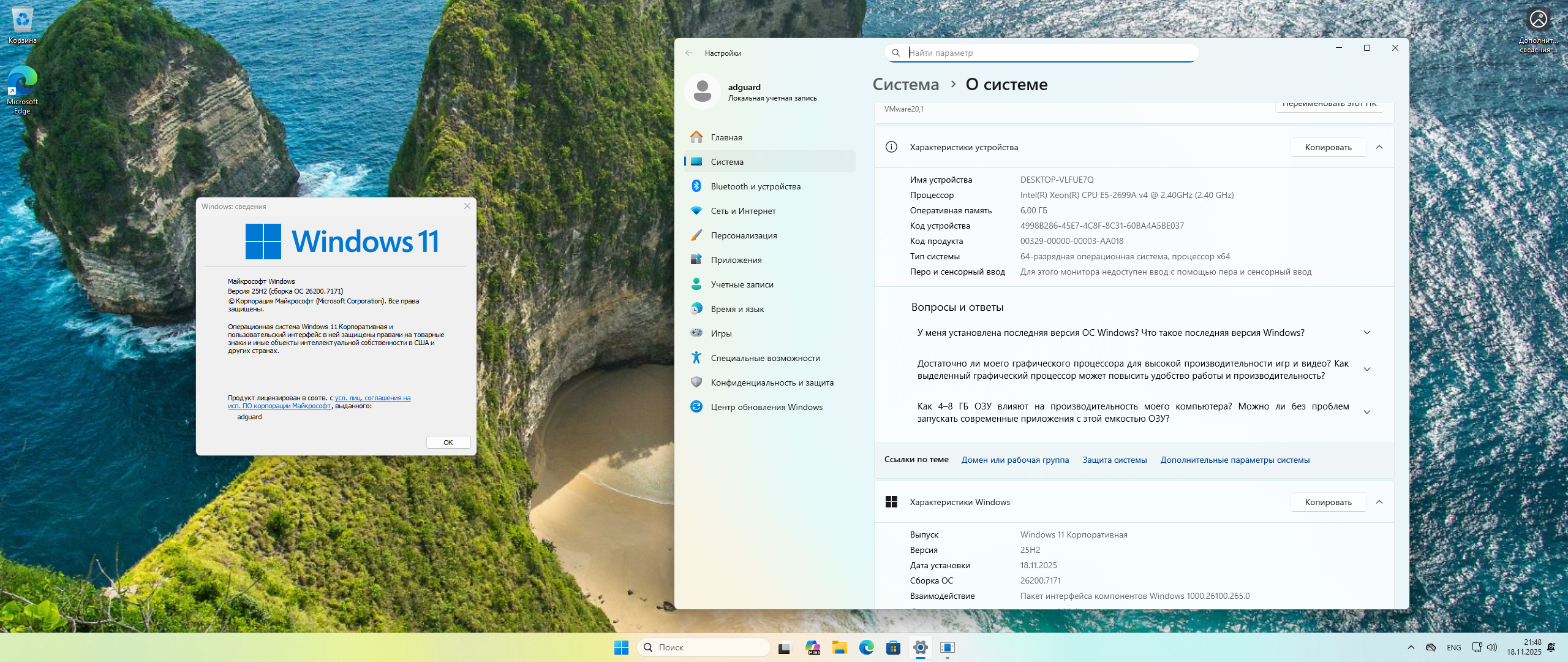Open Защита системы link
Screen dimensions: 1568x662
[1114, 460]
